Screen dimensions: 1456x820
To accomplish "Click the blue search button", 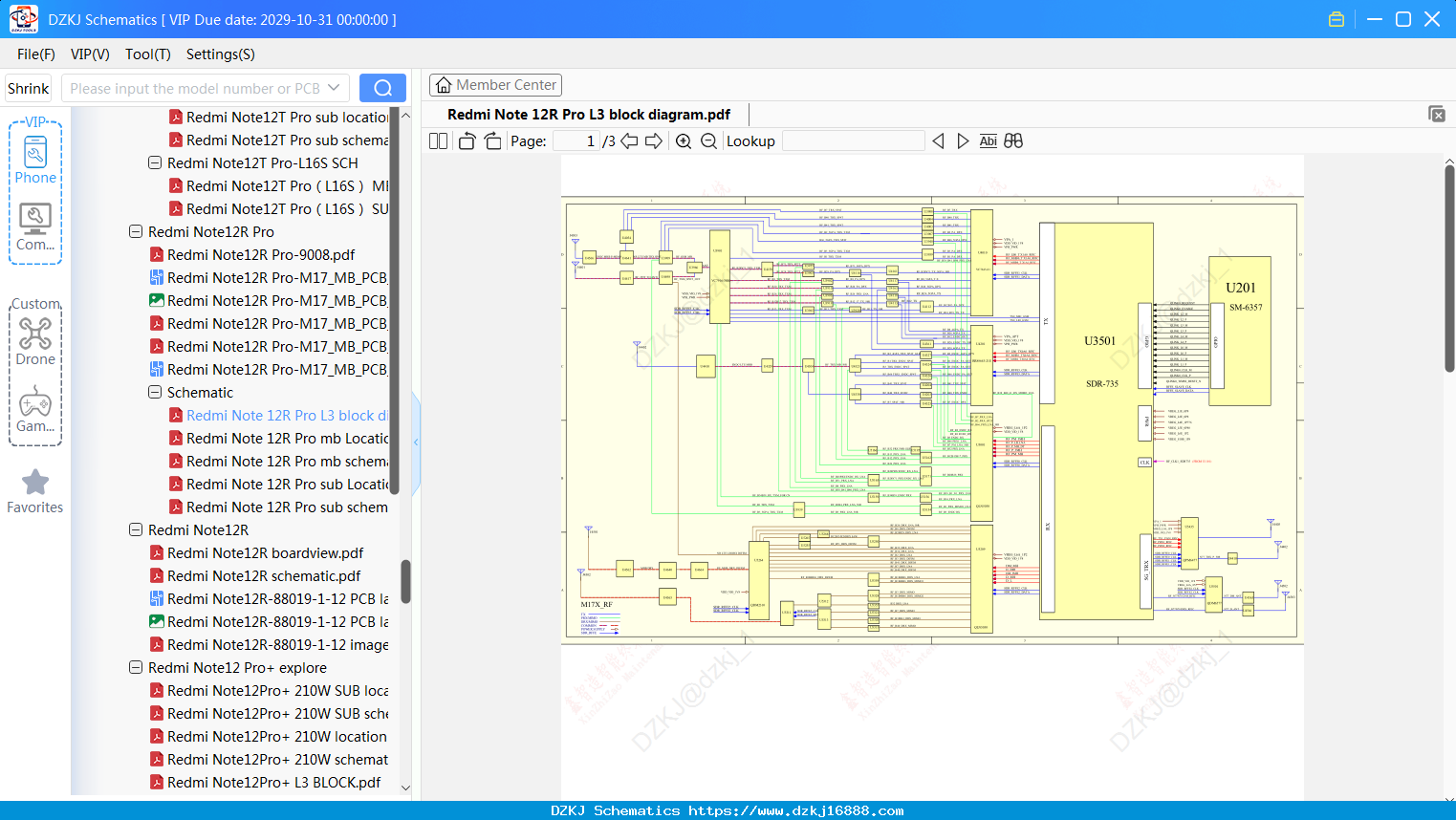I will tap(382, 88).
